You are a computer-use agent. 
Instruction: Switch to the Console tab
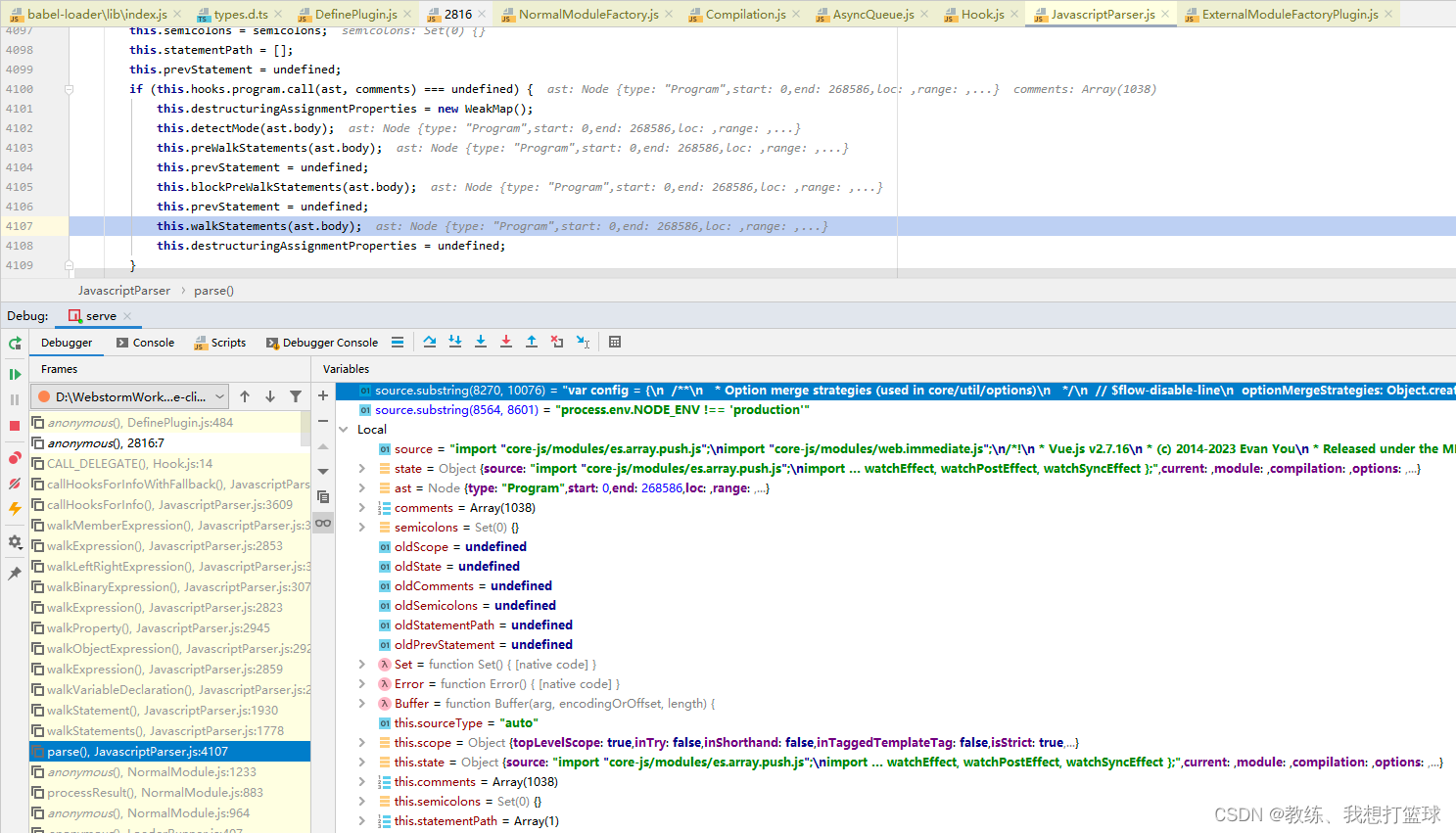click(145, 343)
